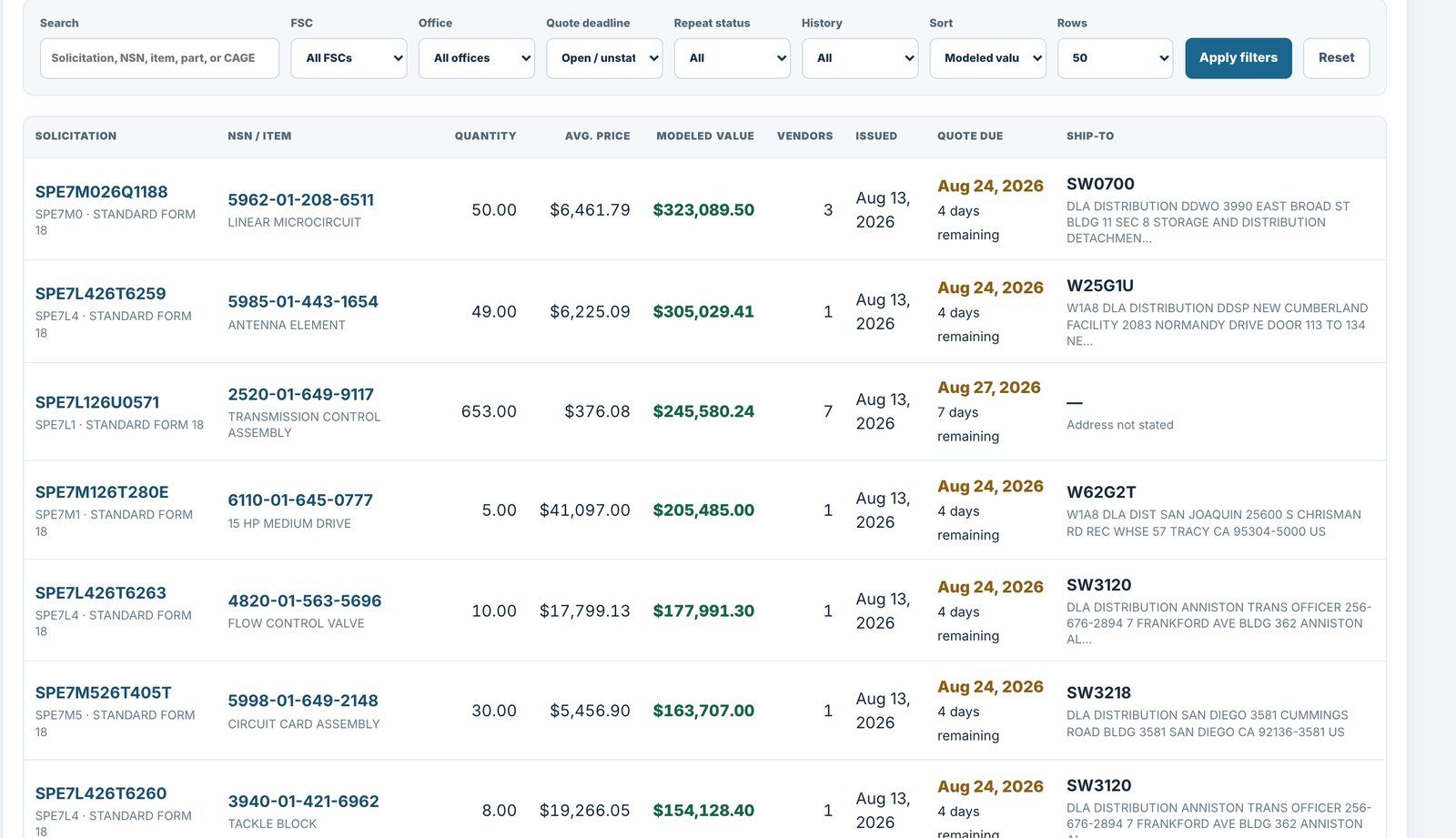Image resolution: width=1456 pixels, height=838 pixels.
Task: Click TRANSMISSION CONTROL ASSEMBLY description
Action: [x=304, y=425]
